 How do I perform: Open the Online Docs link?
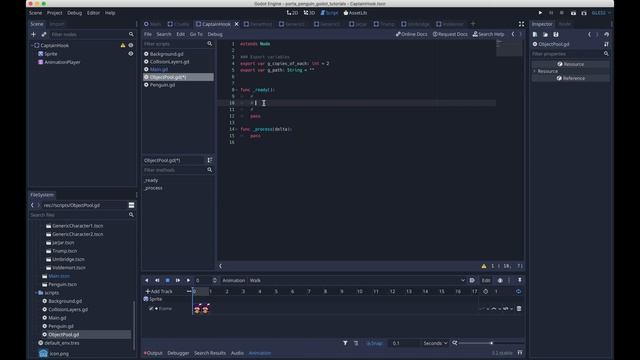coord(411,34)
